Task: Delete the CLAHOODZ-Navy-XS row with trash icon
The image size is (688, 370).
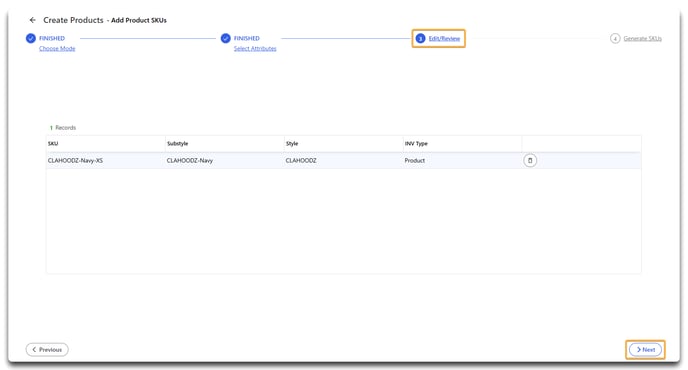Action: (x=530, y=161)
